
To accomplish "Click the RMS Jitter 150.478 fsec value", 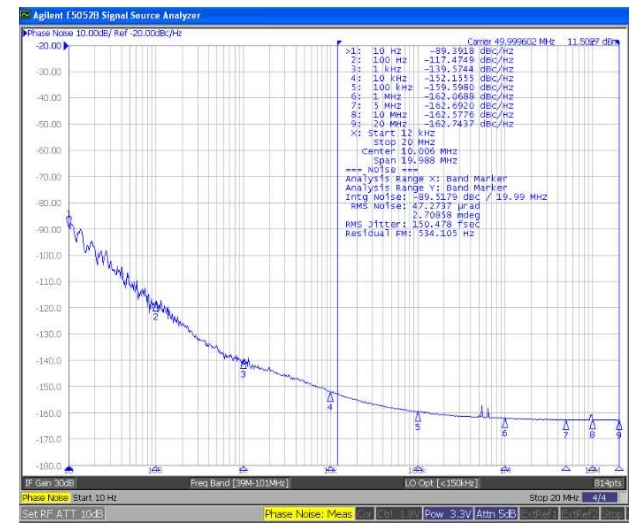I will (413, 224).
